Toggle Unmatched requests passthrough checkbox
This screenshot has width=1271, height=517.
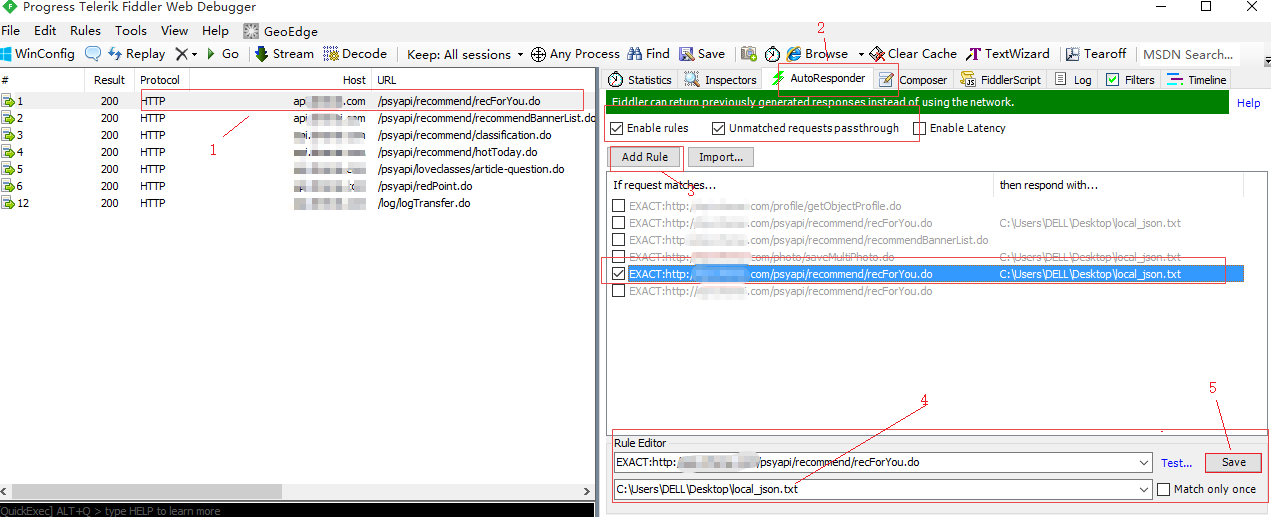click(719, 128)
